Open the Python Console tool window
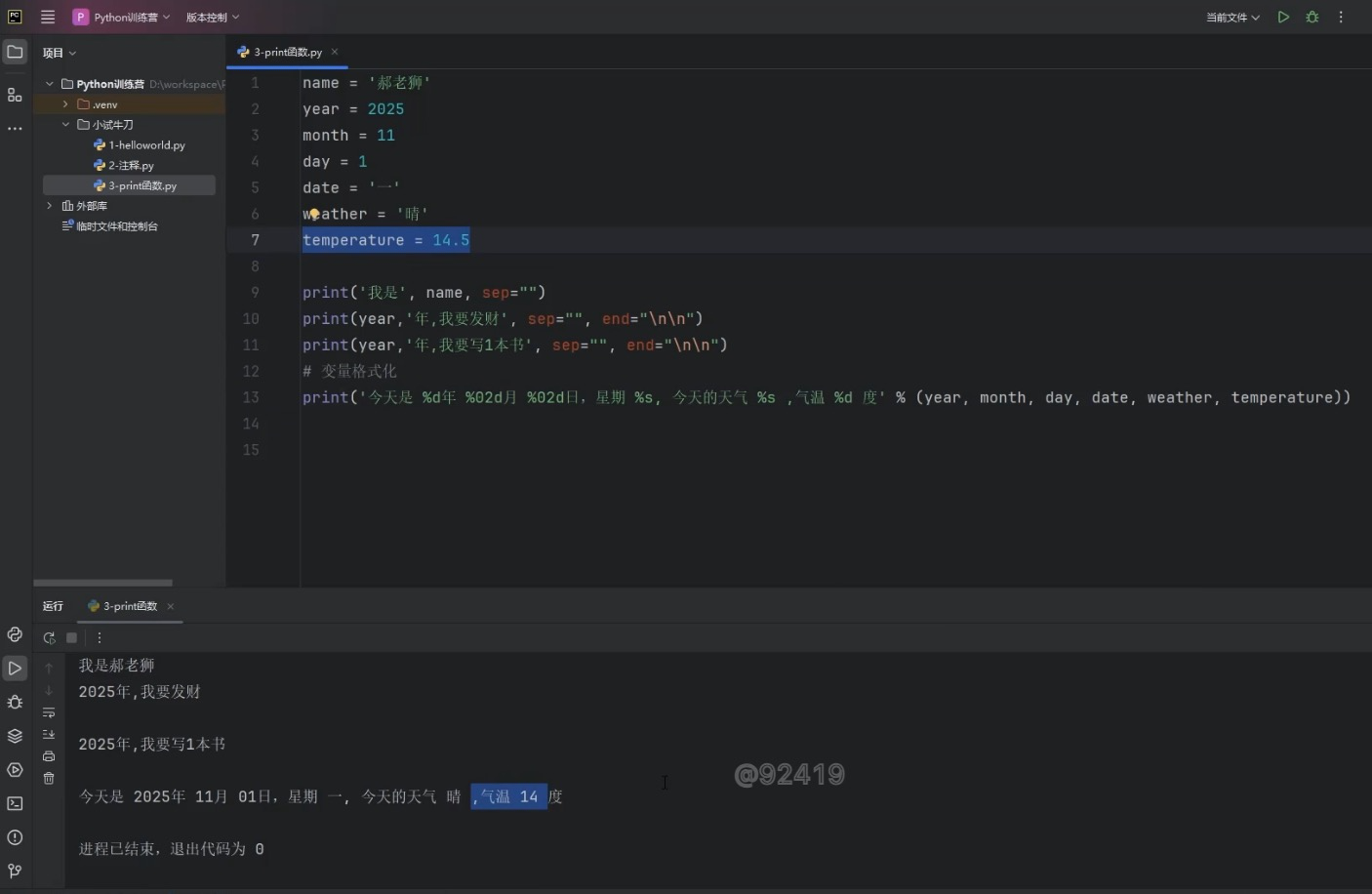The image size is (1372, 894). [x=15, y=634]
